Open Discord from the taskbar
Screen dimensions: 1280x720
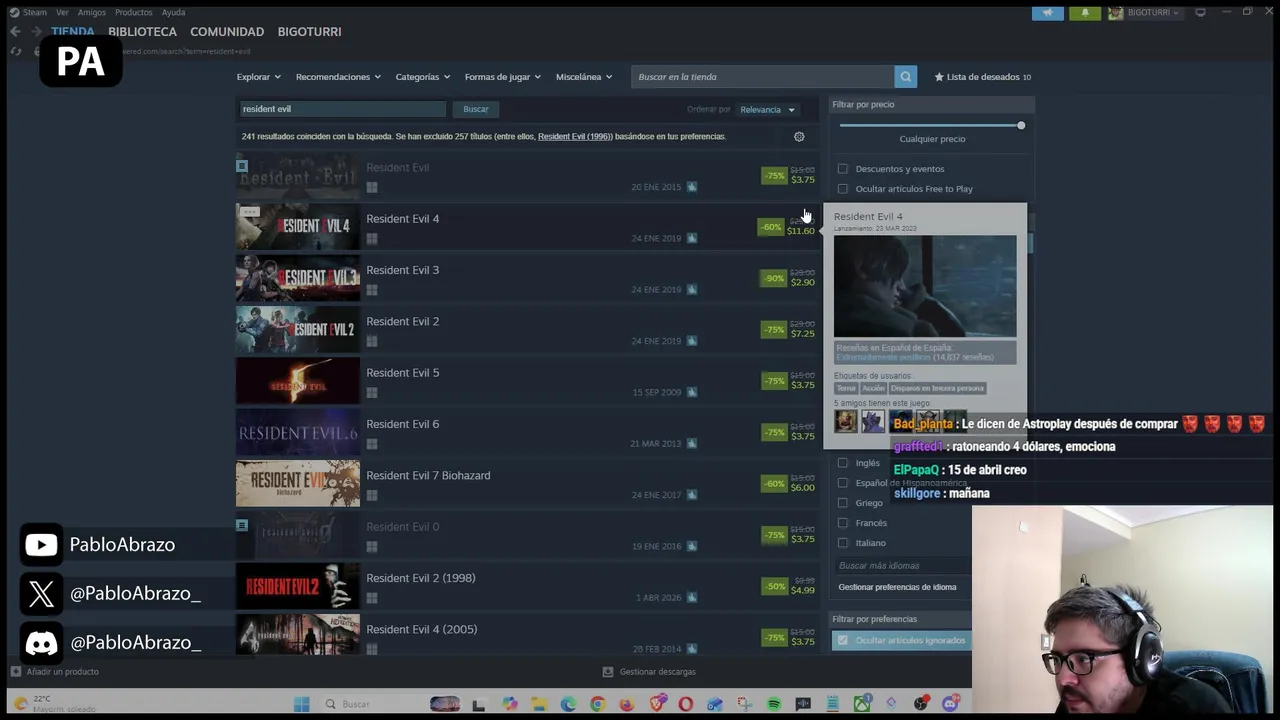950,704
